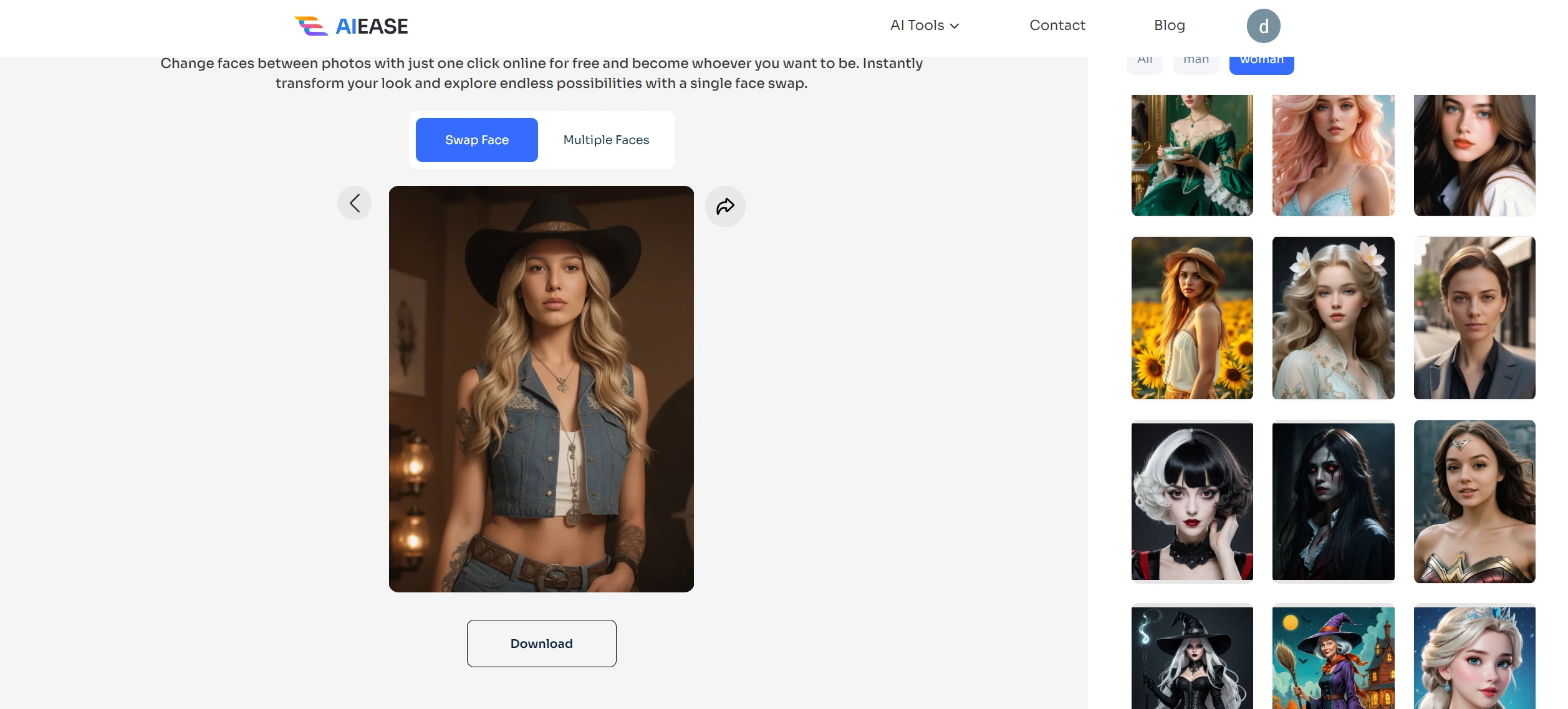Open the user profile menu icon

pyautogui.click(x=1263, y=25)
